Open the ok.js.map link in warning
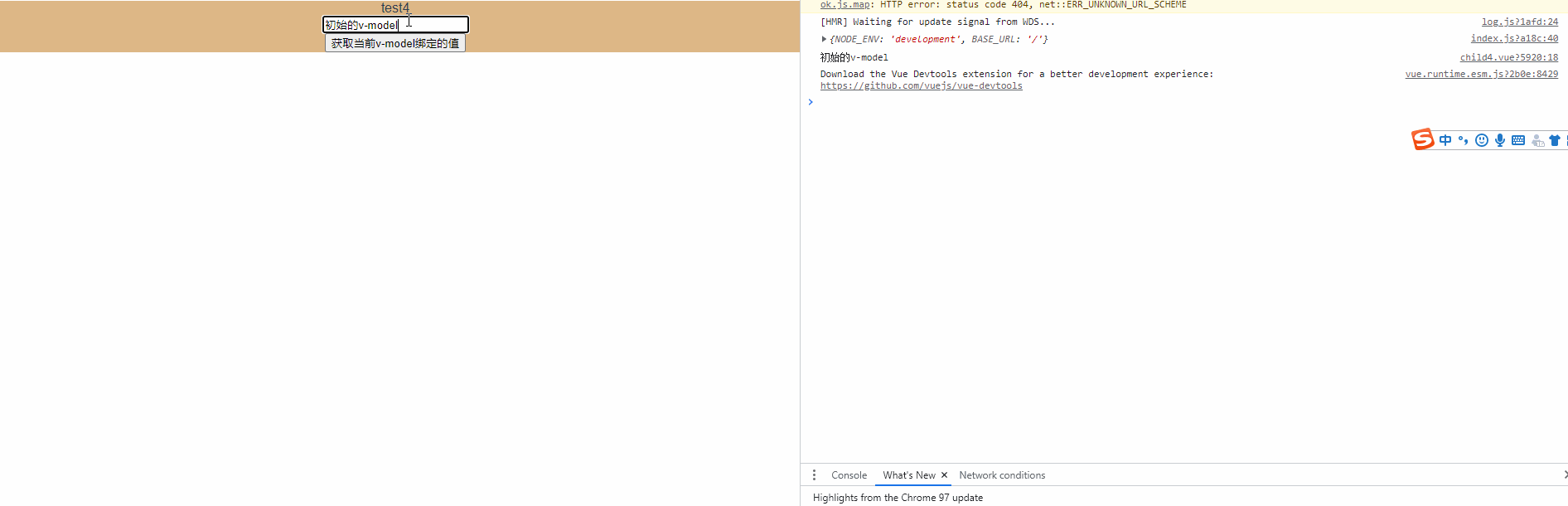This screenshot has width=1568, height=506. click(x=844, y=5)
